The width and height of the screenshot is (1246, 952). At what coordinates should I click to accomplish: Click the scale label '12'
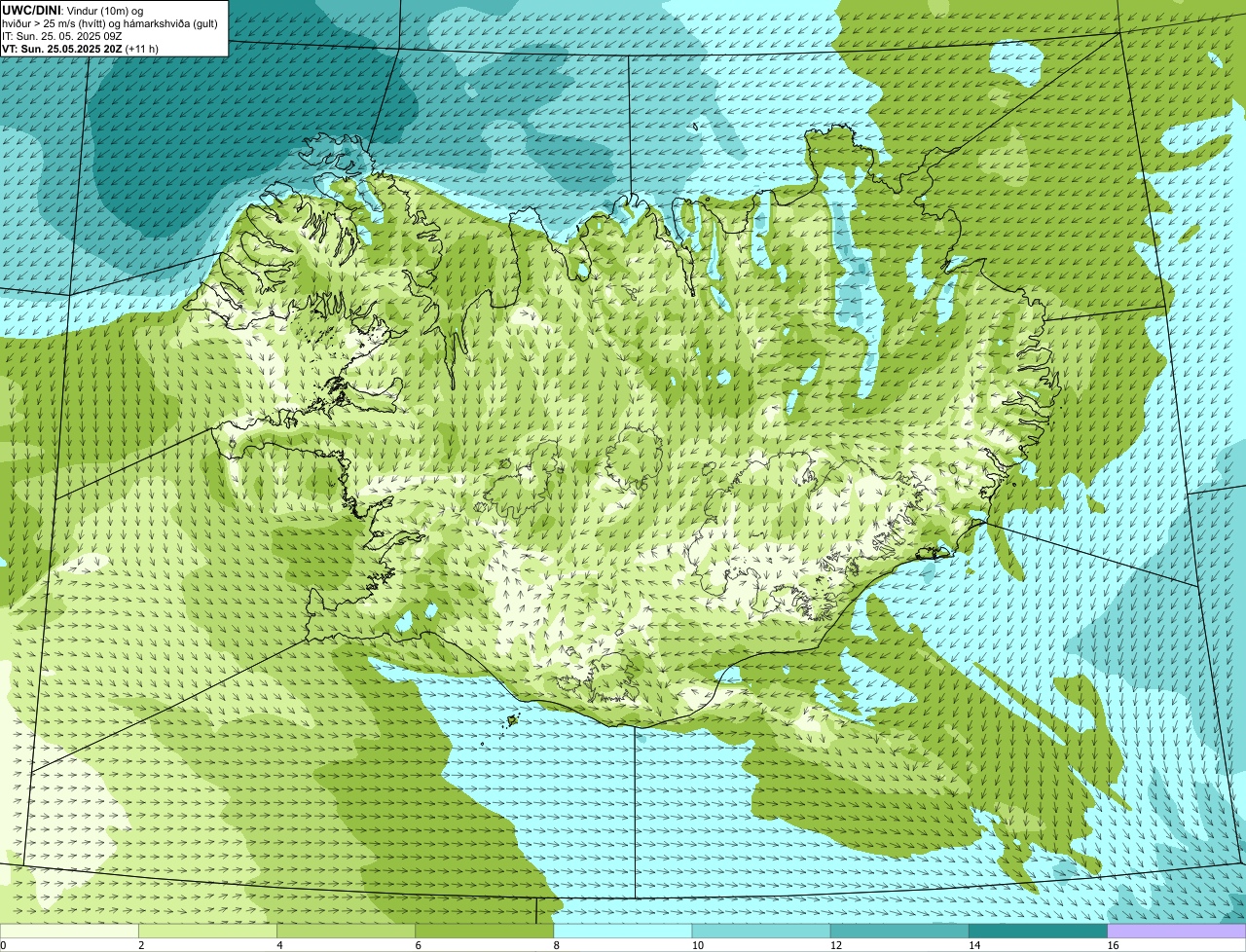pyautogui.click(x=835, y=945)
